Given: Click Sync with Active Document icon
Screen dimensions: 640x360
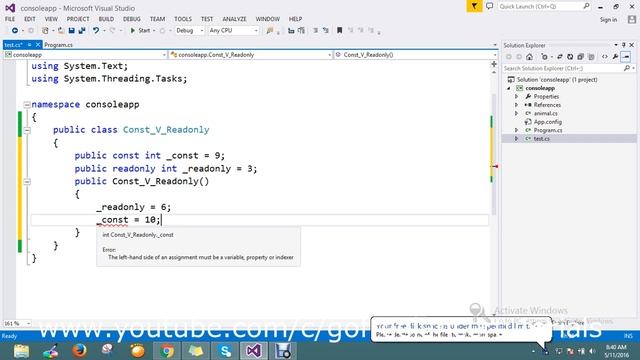Looking at the screenshot, I should [x=560, y=57].
